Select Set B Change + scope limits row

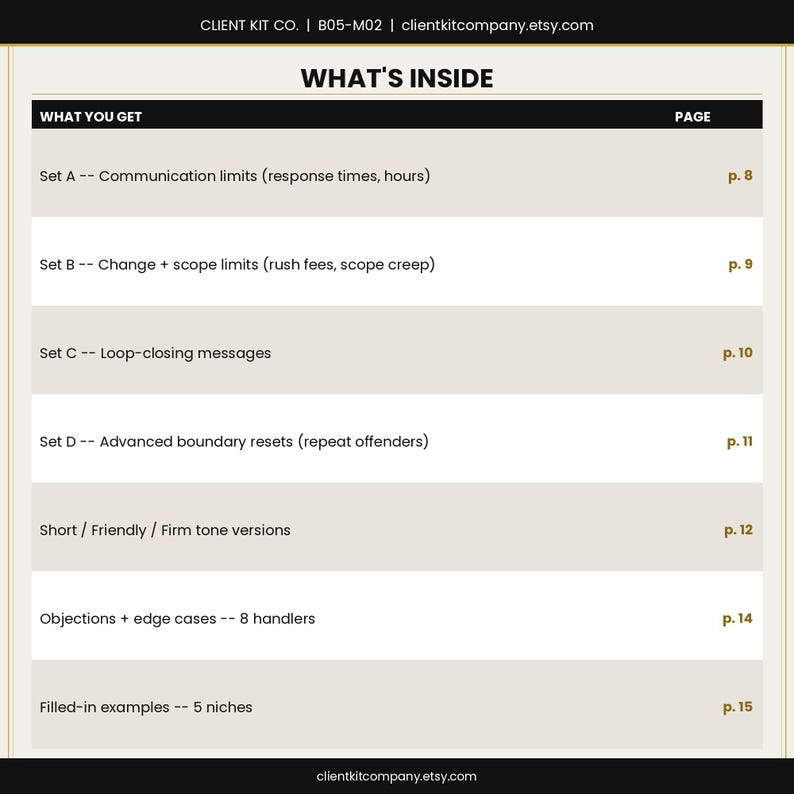pyautogui.click(x=397, y=262)
